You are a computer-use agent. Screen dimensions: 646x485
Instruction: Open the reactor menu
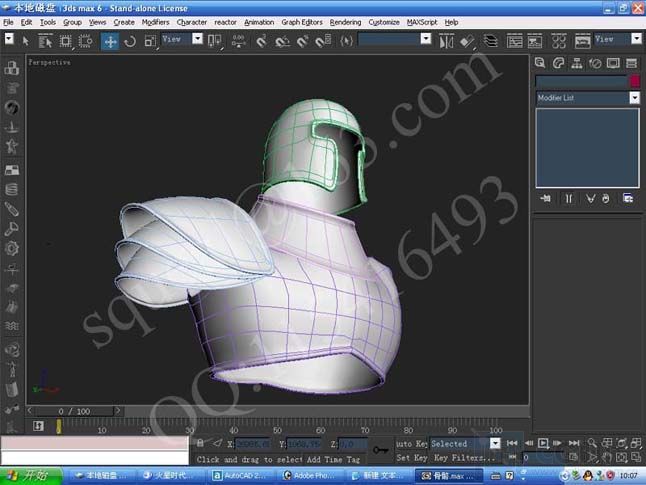(225, 22)
